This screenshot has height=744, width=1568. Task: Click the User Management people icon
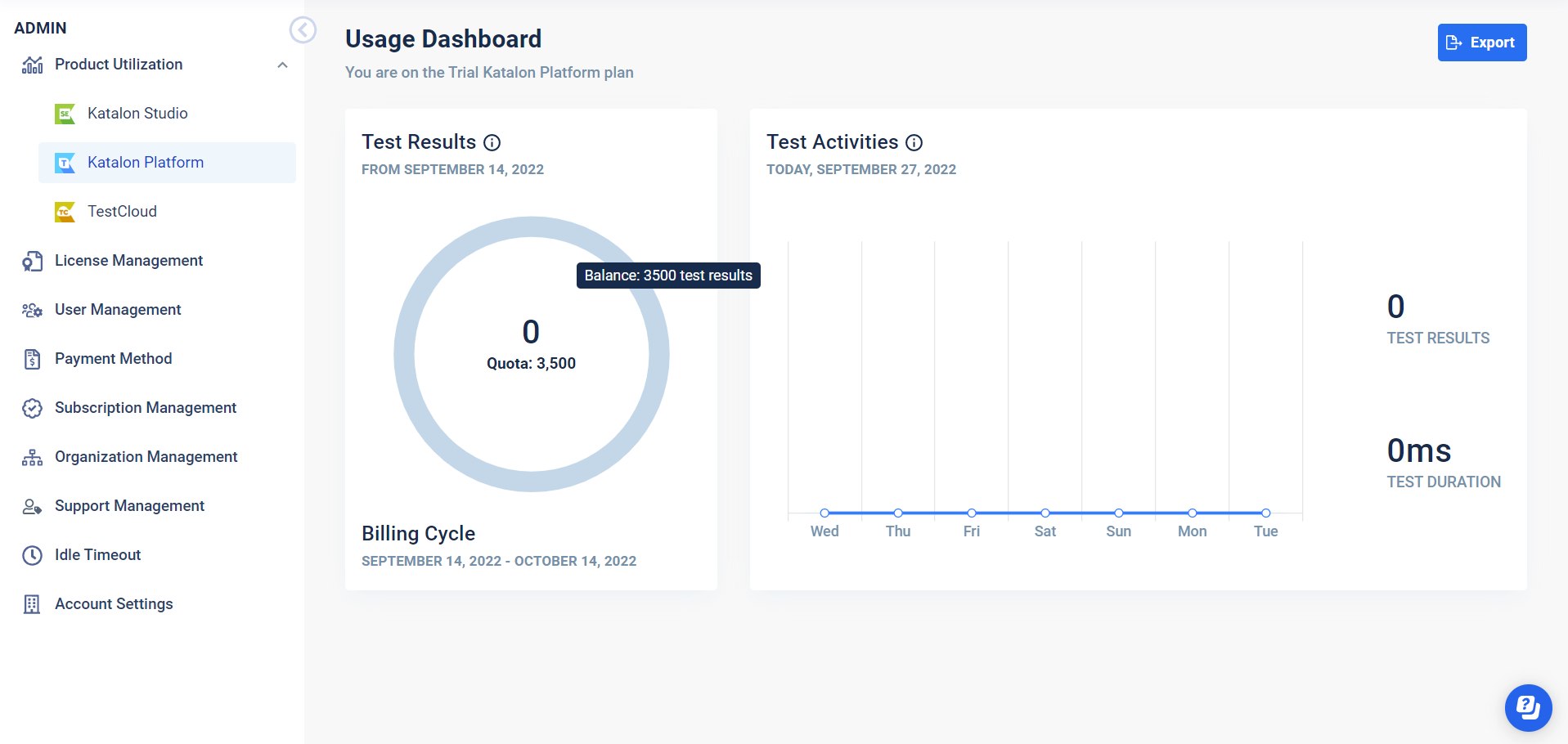pos(32,310)
